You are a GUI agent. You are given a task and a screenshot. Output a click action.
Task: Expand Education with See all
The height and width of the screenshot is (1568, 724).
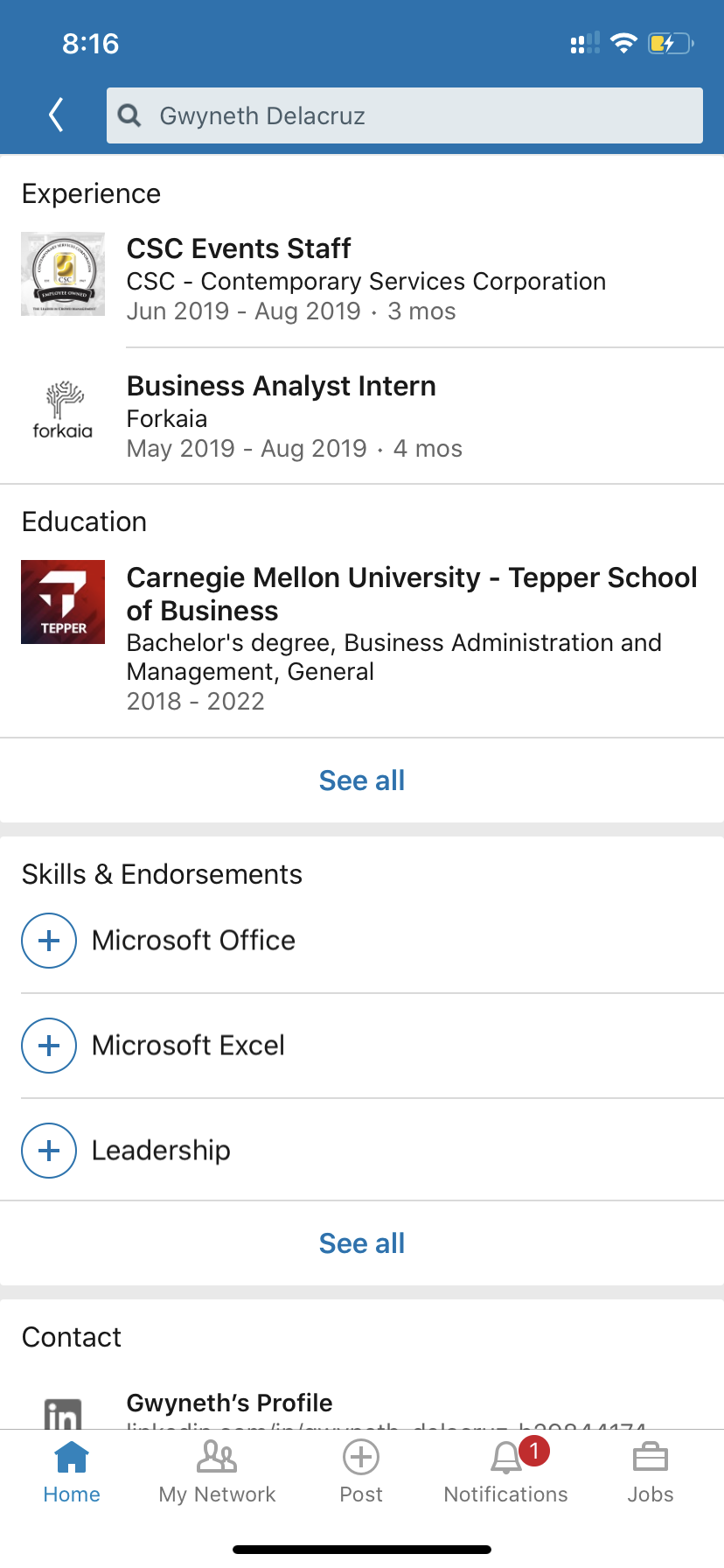(x=362, y=780)
